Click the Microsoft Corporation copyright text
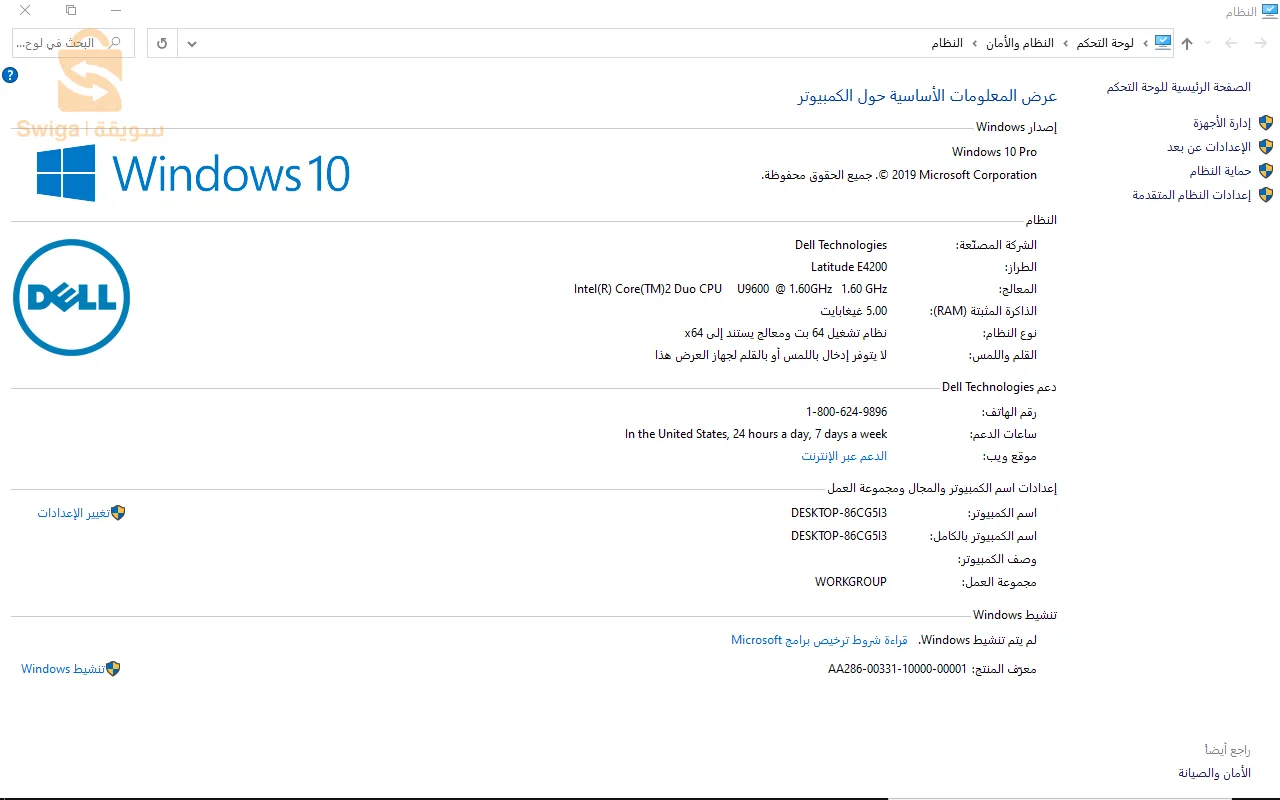This screenshot has width=1280, height=800. coord(899,175)
